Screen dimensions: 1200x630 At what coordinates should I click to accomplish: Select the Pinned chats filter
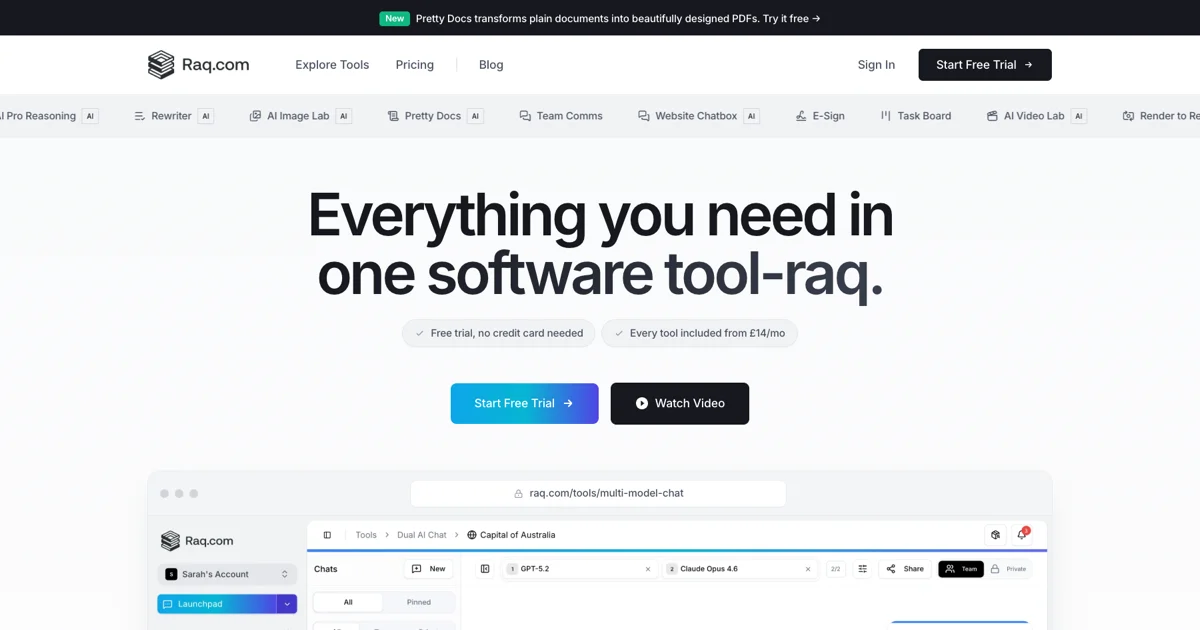coord(419,602)
